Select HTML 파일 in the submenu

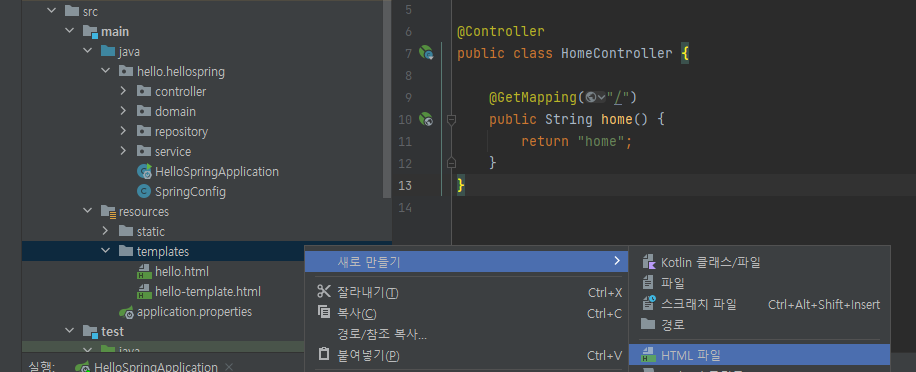click(759, 354)
